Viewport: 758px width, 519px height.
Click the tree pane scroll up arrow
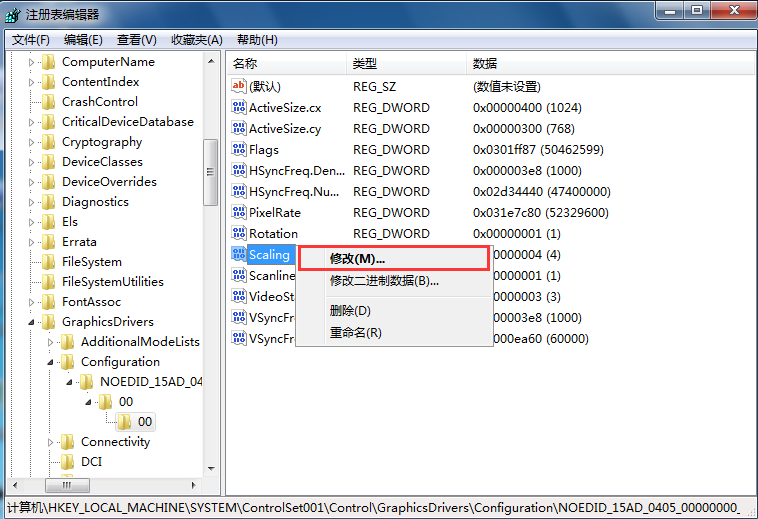pos(211,61)
